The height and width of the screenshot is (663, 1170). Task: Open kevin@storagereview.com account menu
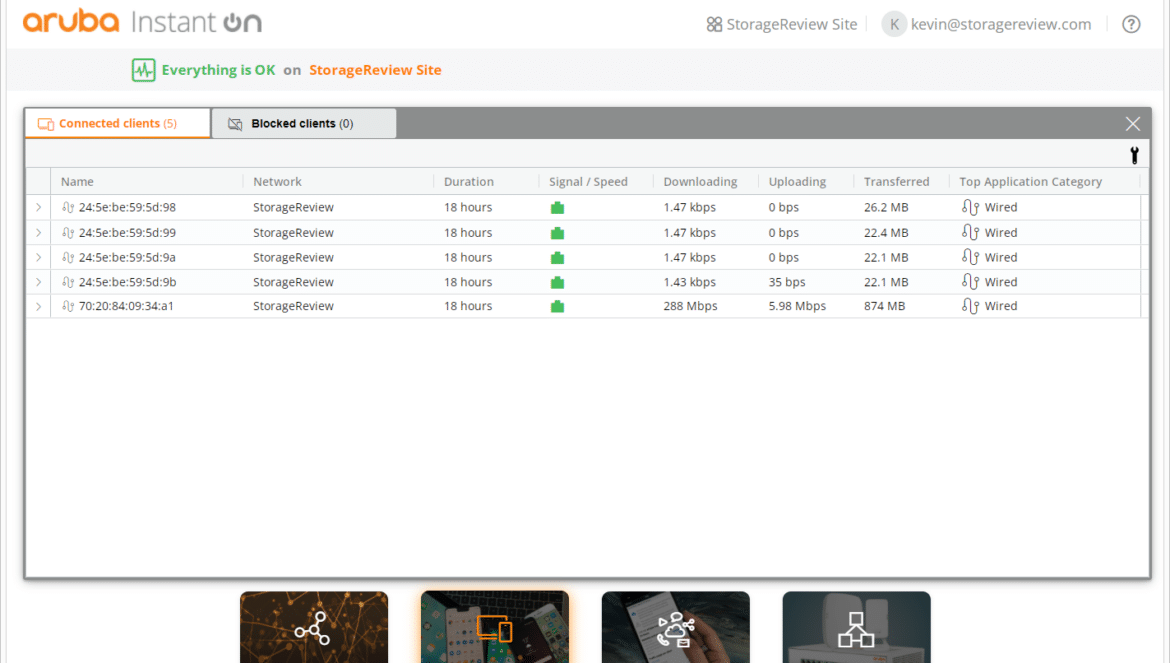[986, 25]
